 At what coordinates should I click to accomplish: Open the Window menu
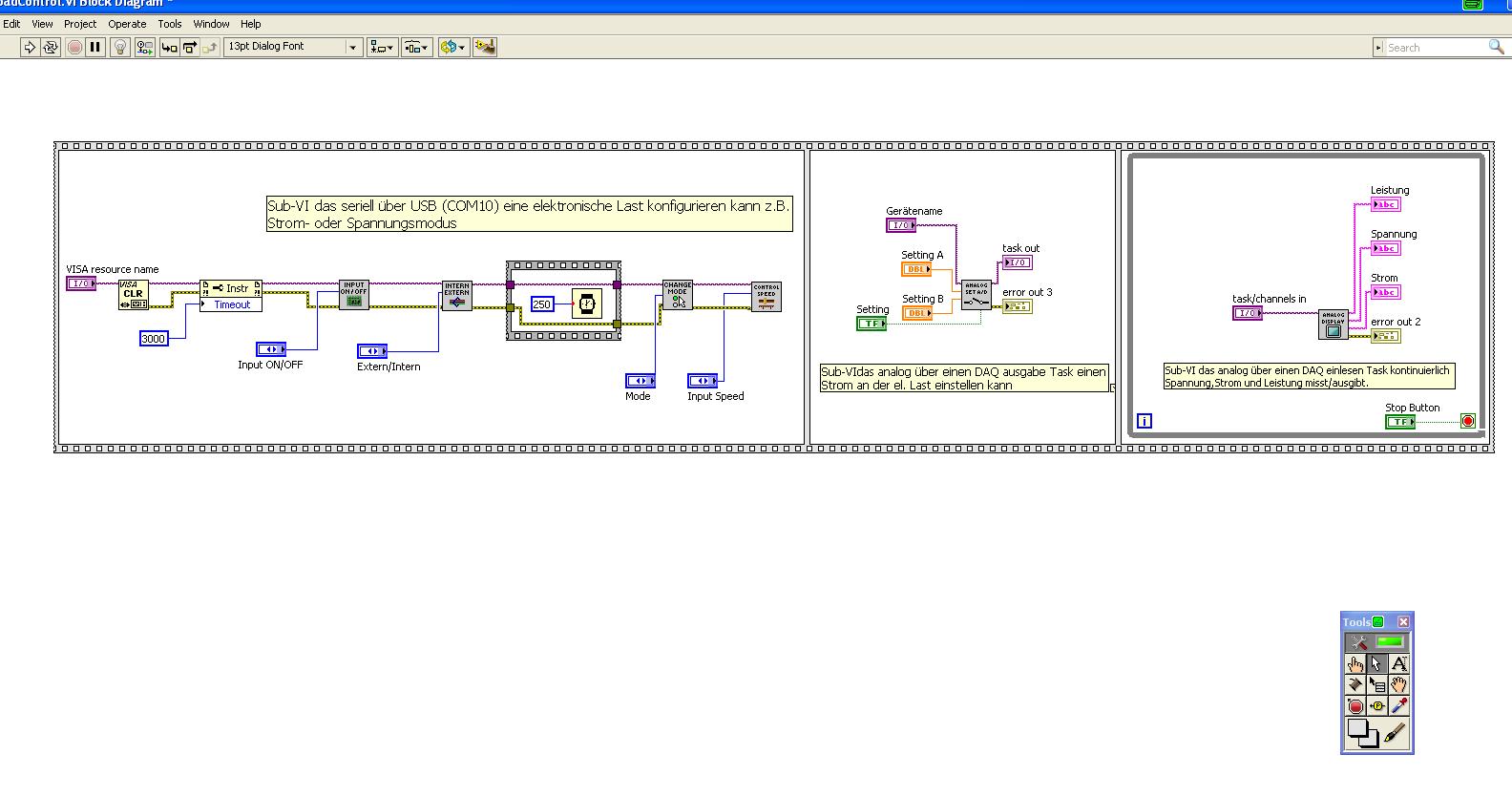pos(211,24)
